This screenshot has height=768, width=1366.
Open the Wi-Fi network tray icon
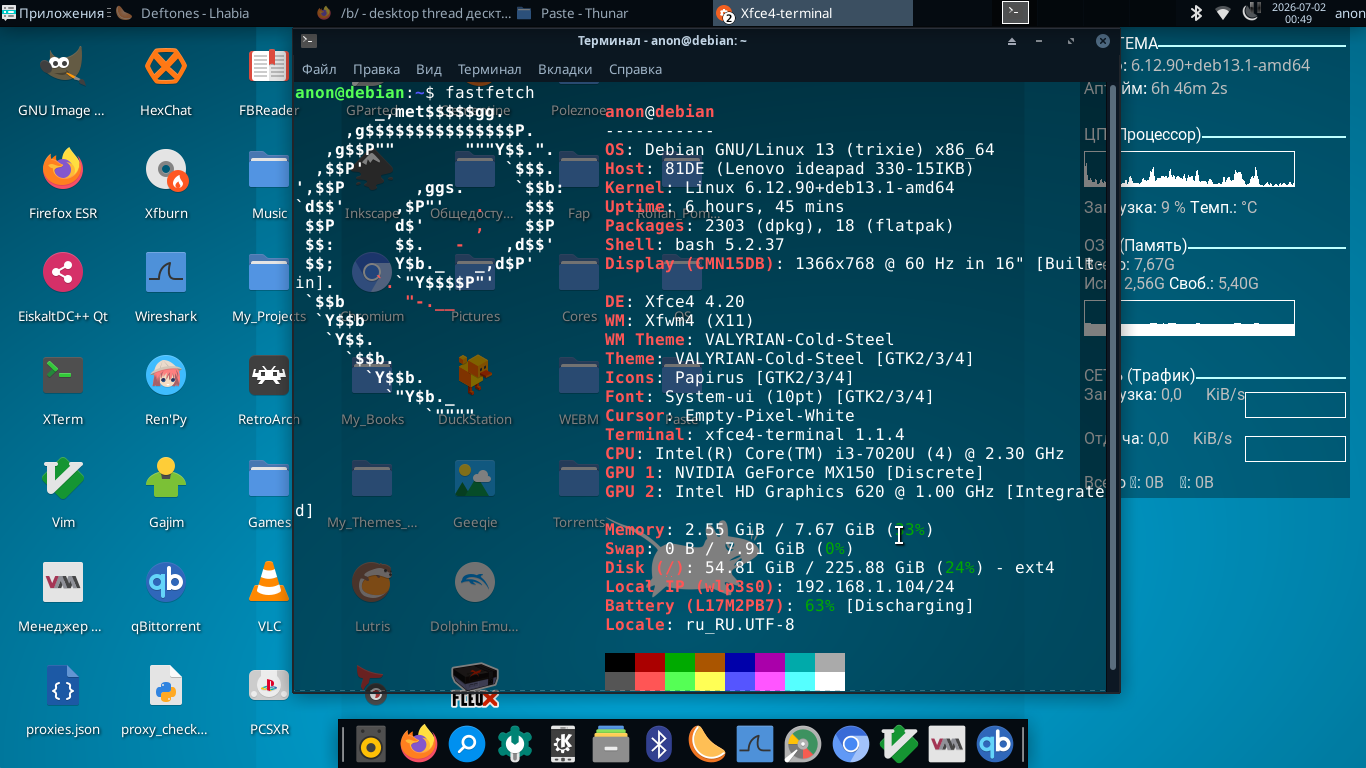pyautogui.click(x=1223, y=13)
